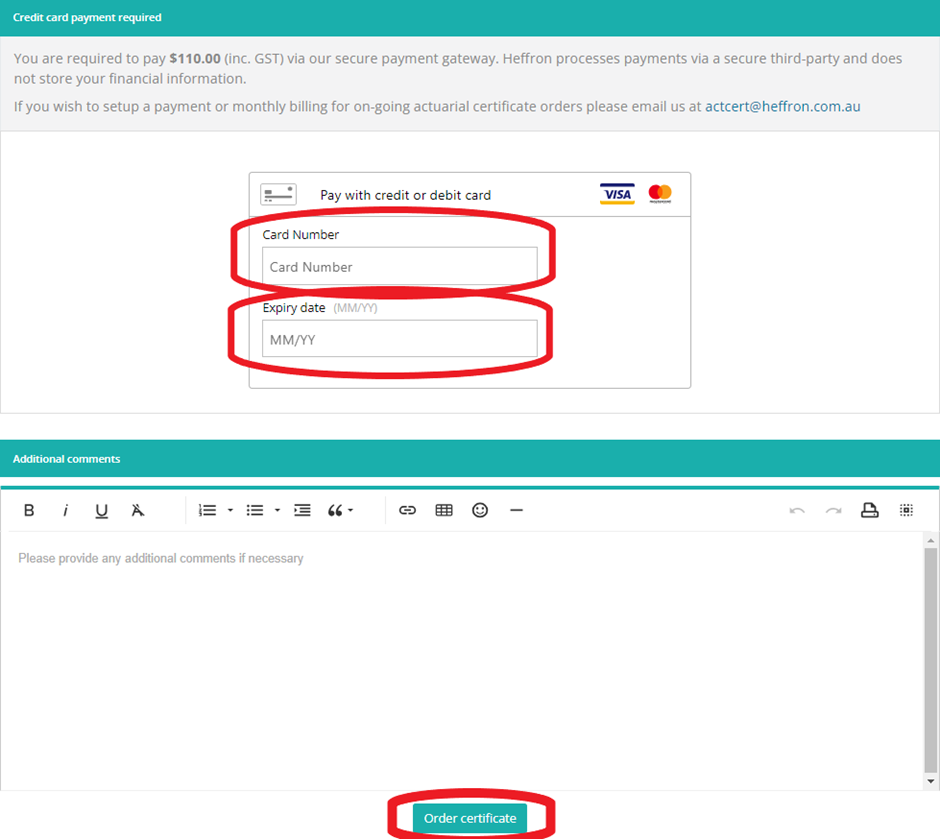Click the Order certificate button
The image size is (940, 839).
pyautogui.click(x=470, y=819)
